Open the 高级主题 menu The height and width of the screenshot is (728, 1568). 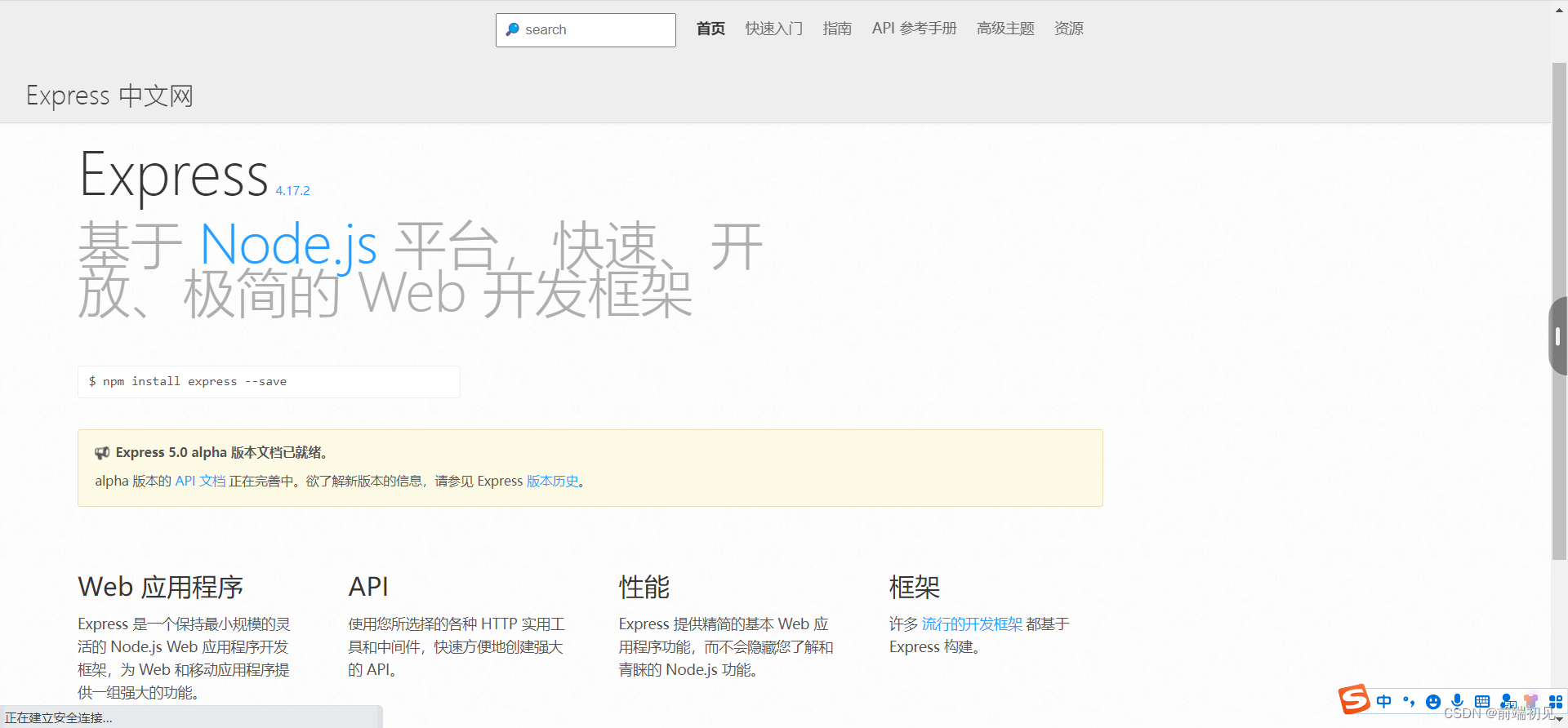coord(1005,29)
